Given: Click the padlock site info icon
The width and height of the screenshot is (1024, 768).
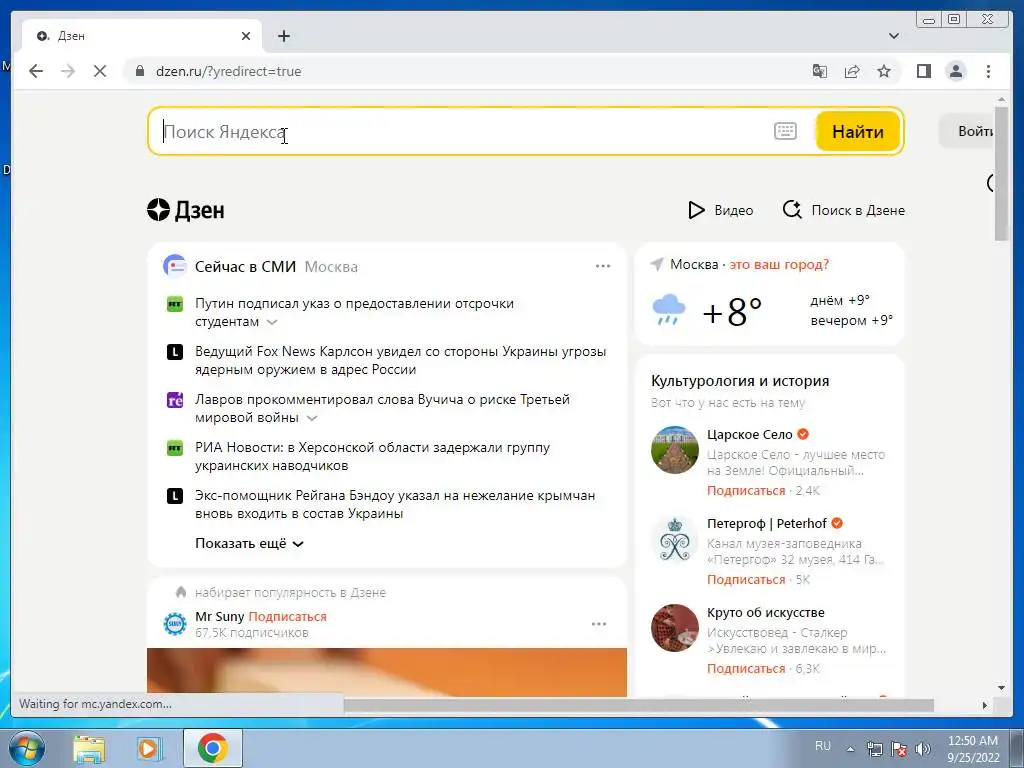Looking at the screenshot, I should (x=140, y=71).
